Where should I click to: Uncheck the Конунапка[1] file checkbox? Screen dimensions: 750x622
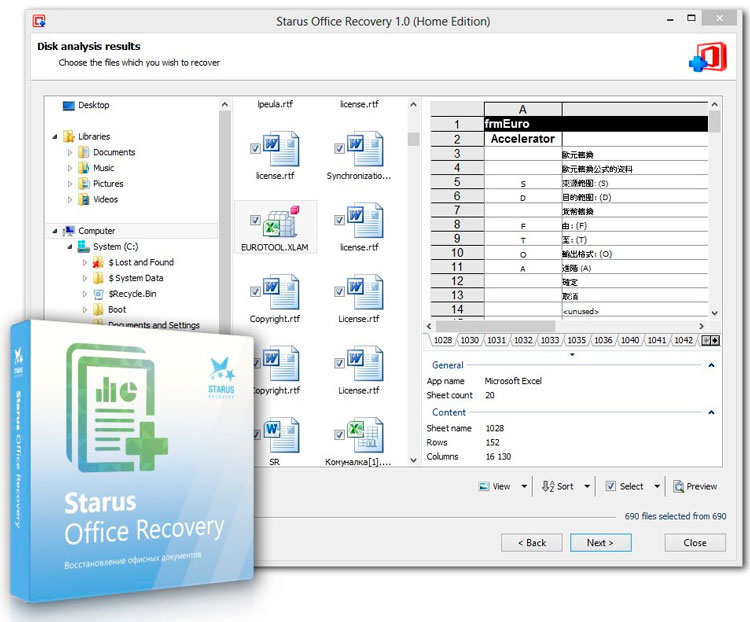339,434
